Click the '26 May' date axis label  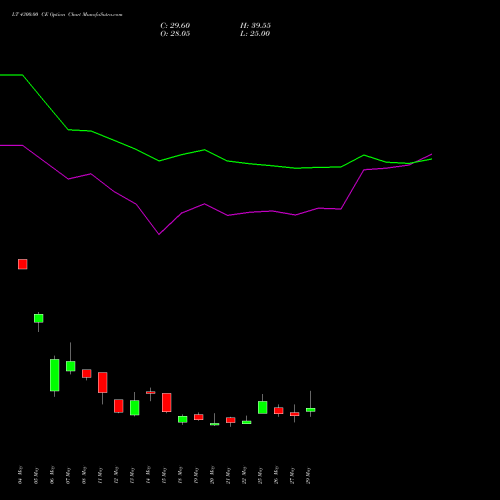tap(276, 475)
